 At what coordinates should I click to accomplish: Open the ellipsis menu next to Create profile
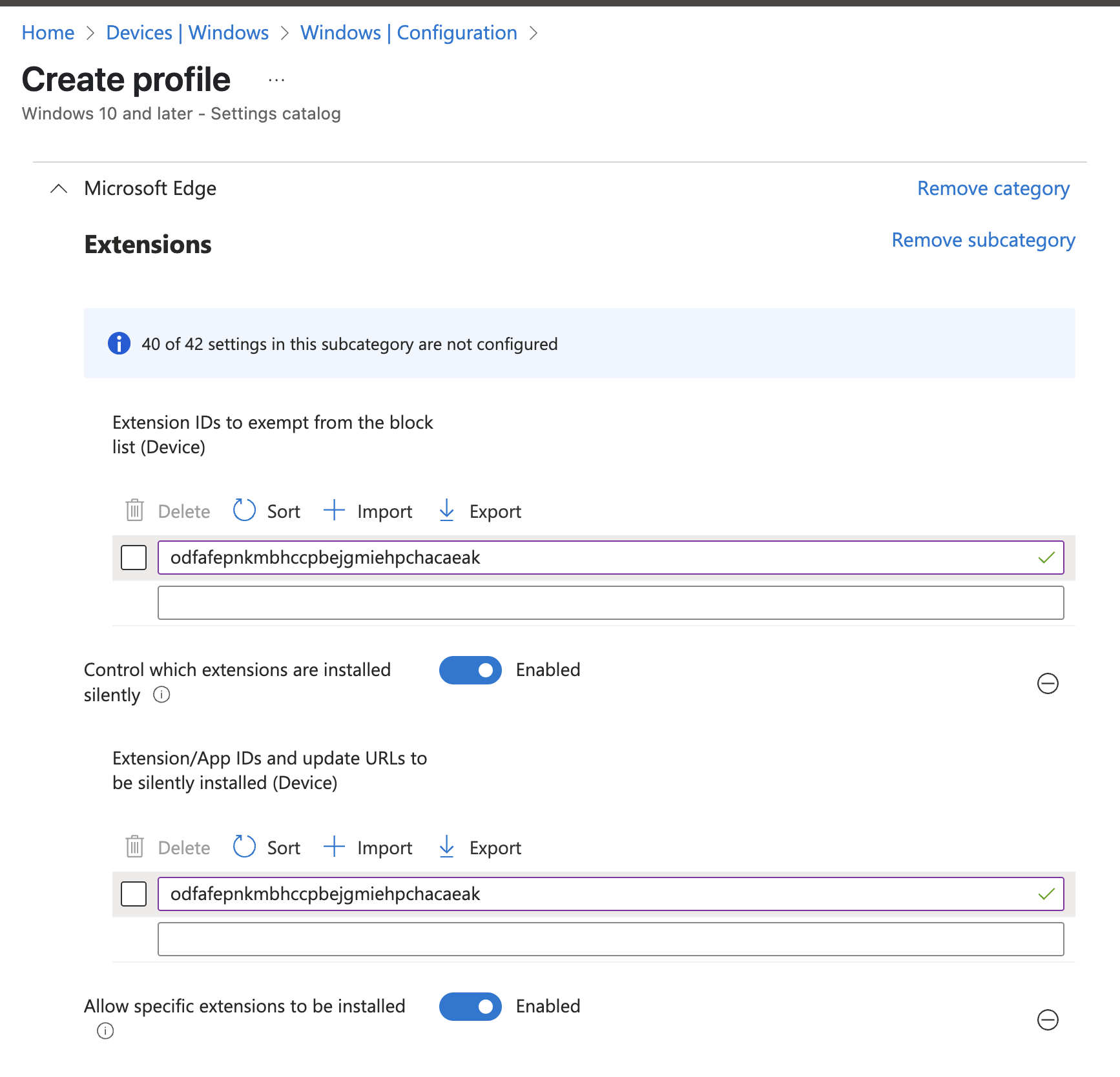pos(276,81)
